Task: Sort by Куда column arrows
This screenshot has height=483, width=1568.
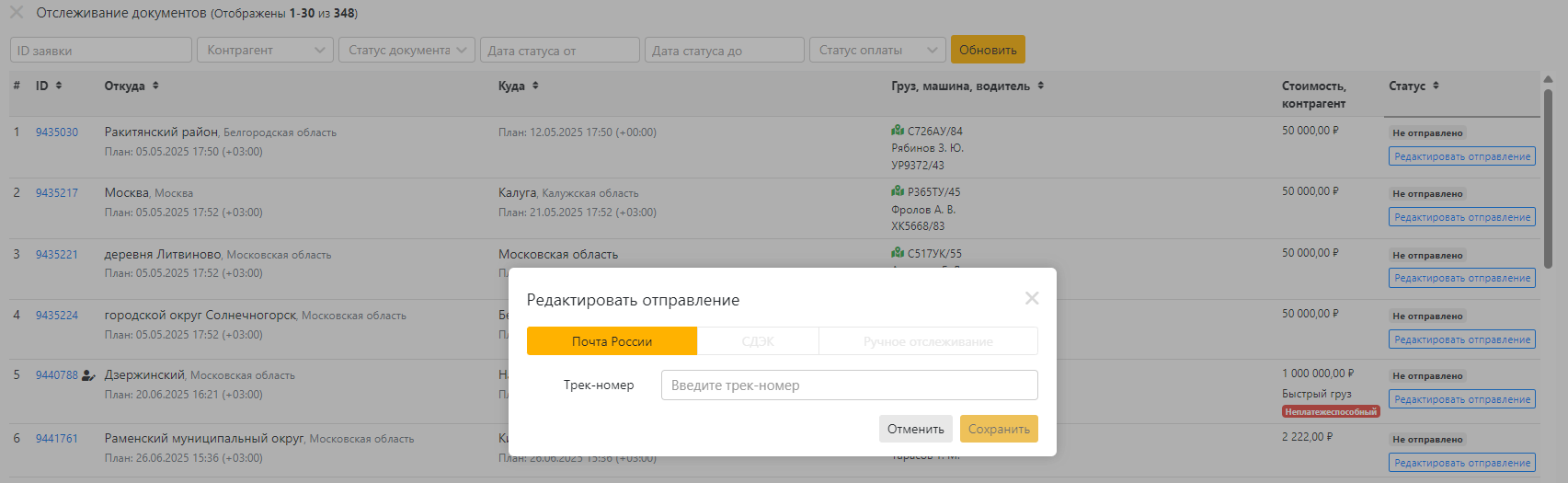Action: click(535, 86)
